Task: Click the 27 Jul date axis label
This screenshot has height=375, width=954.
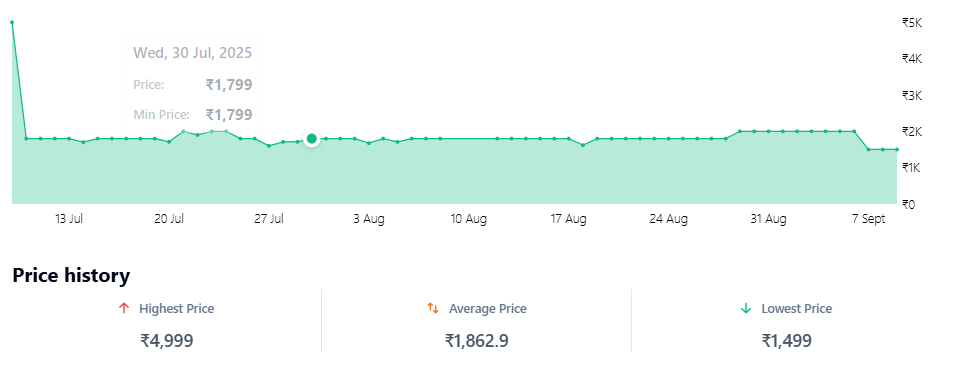Action: click(269, 219)
